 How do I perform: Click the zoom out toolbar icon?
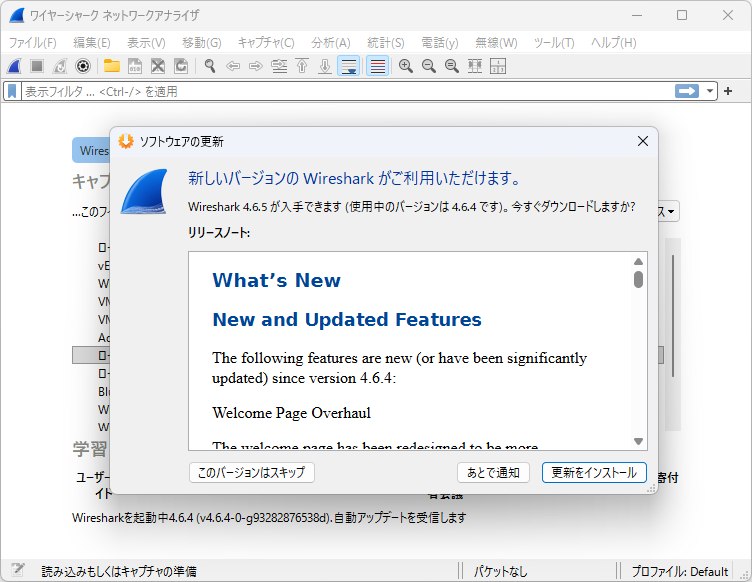[429, 66]
